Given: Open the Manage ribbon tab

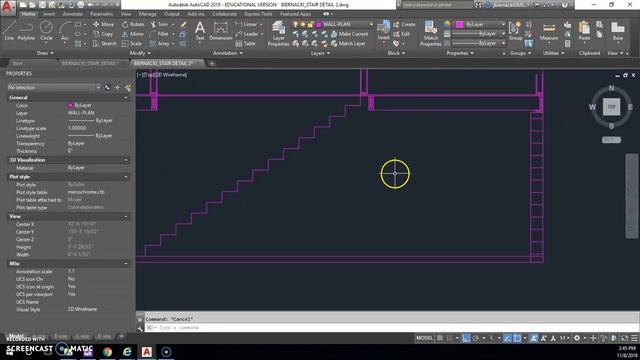Looking at the screenshot, I should pos(147,14).
